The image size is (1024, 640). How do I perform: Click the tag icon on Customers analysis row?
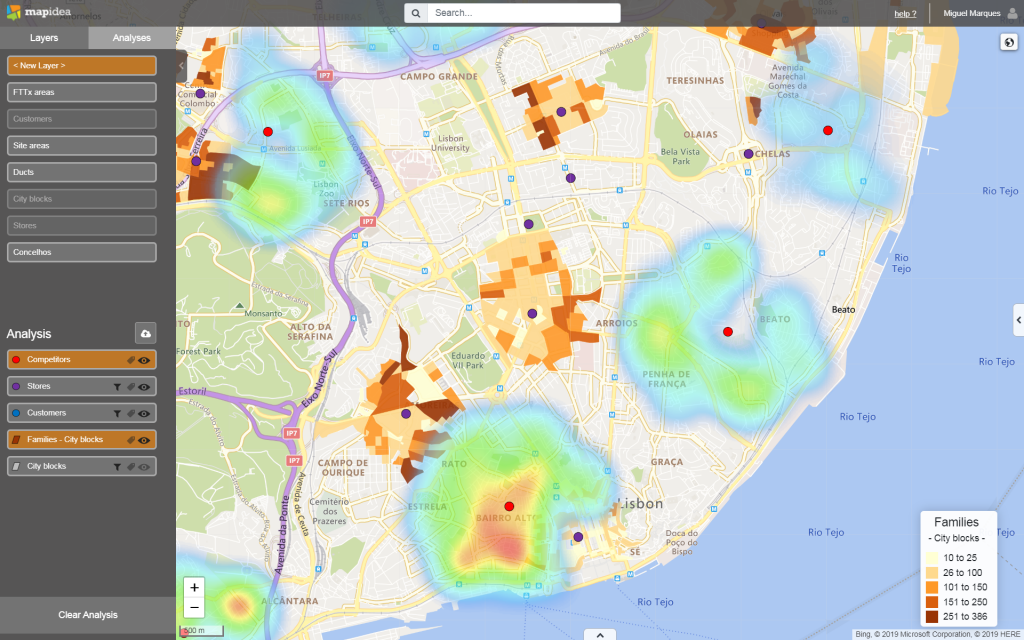(x=131, y=413)
